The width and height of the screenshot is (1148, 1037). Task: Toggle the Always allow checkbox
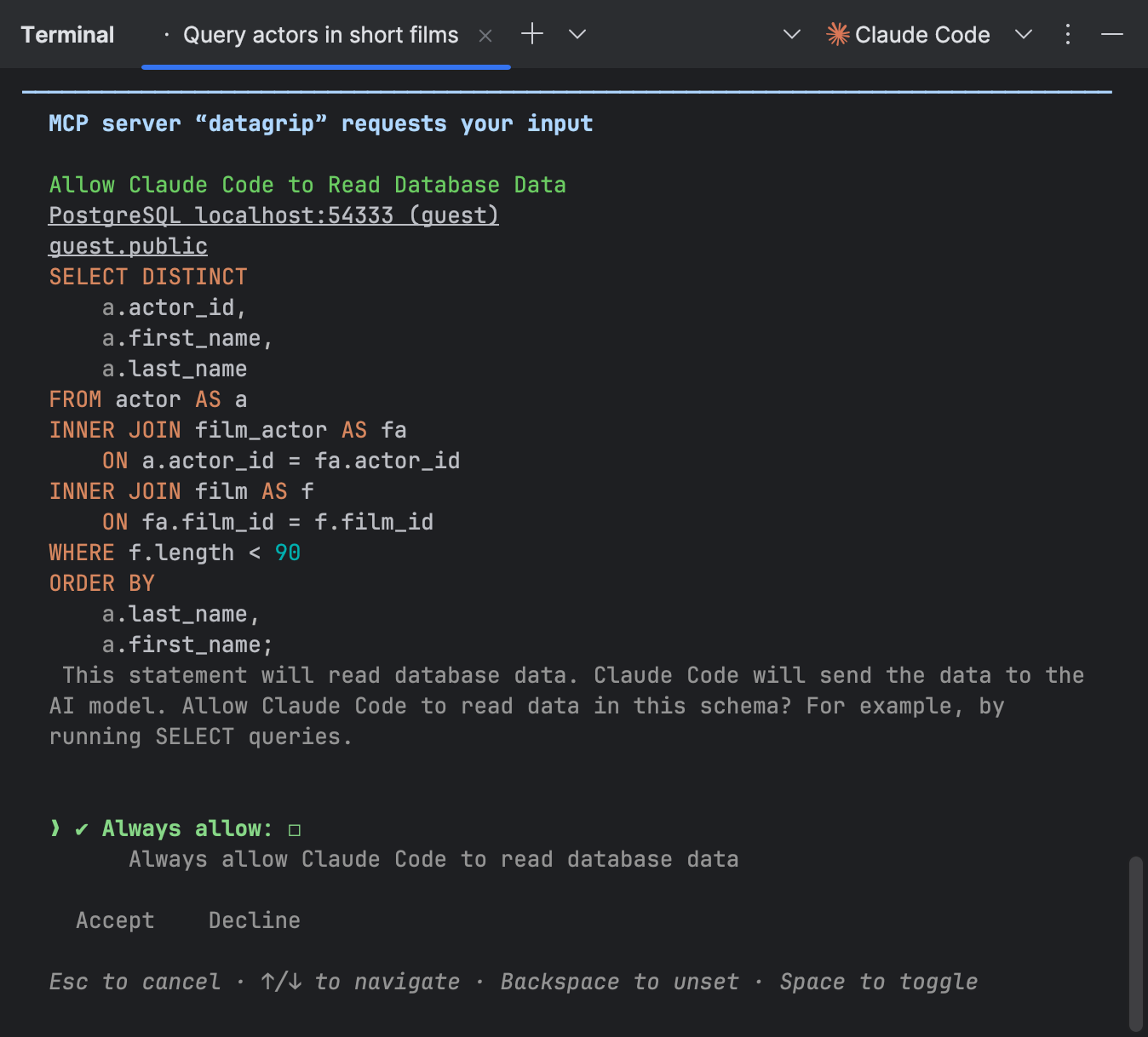click(x=295, y=830)
